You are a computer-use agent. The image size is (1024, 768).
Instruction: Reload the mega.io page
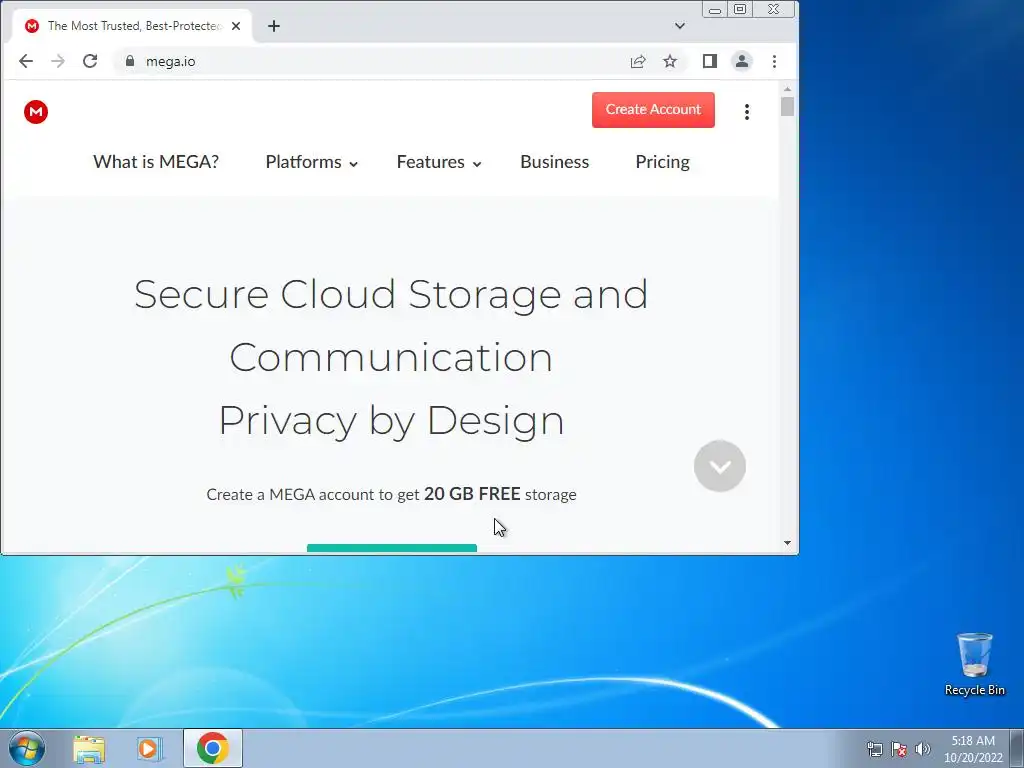coord(90,61)
